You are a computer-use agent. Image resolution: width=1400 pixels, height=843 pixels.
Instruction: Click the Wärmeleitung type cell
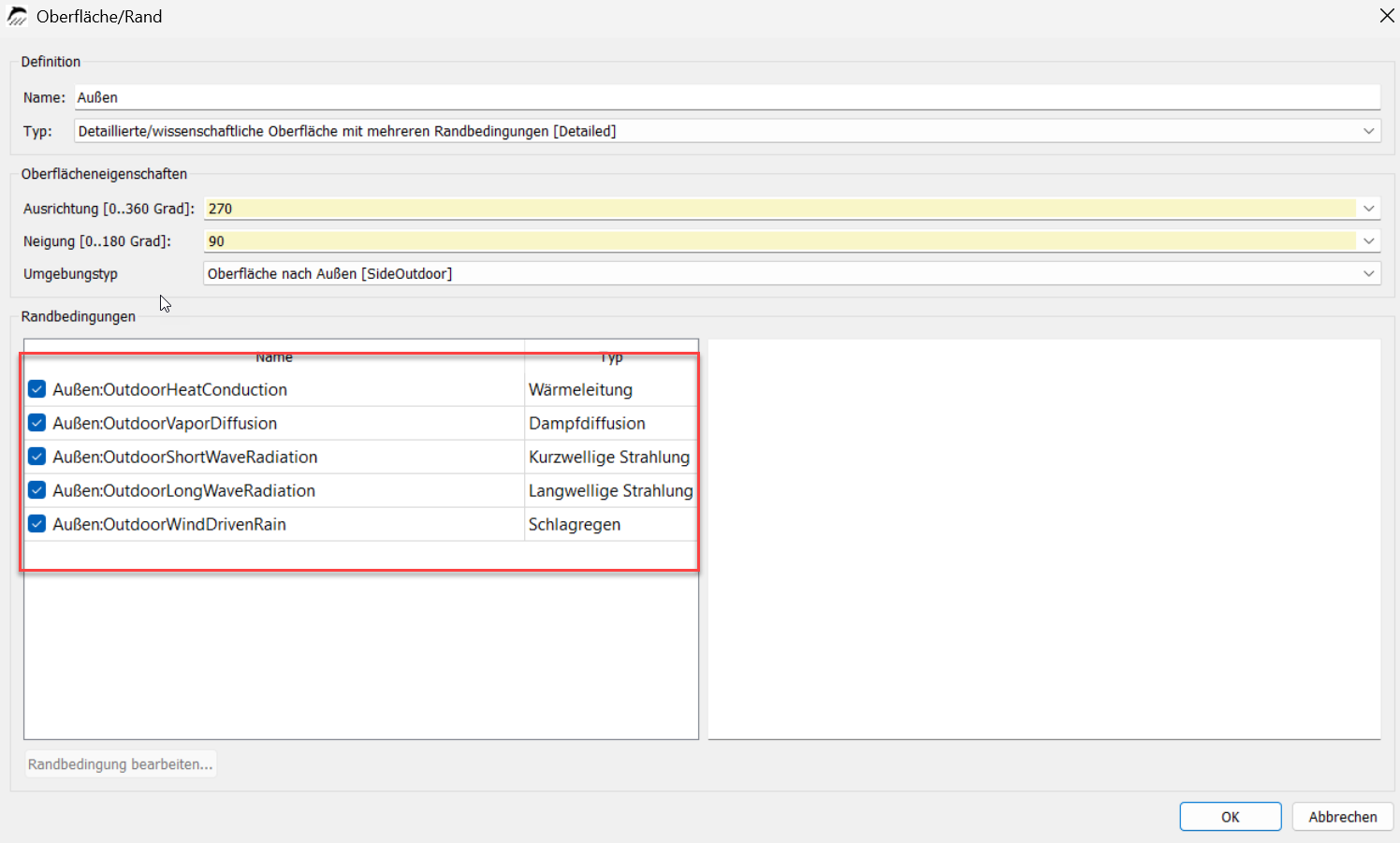(611, 389)
